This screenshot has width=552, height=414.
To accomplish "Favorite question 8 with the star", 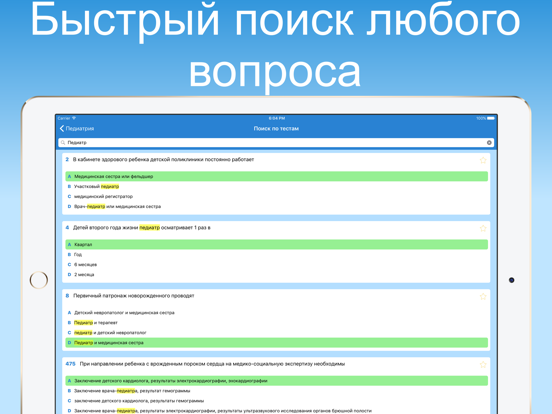I will point(483,296).
